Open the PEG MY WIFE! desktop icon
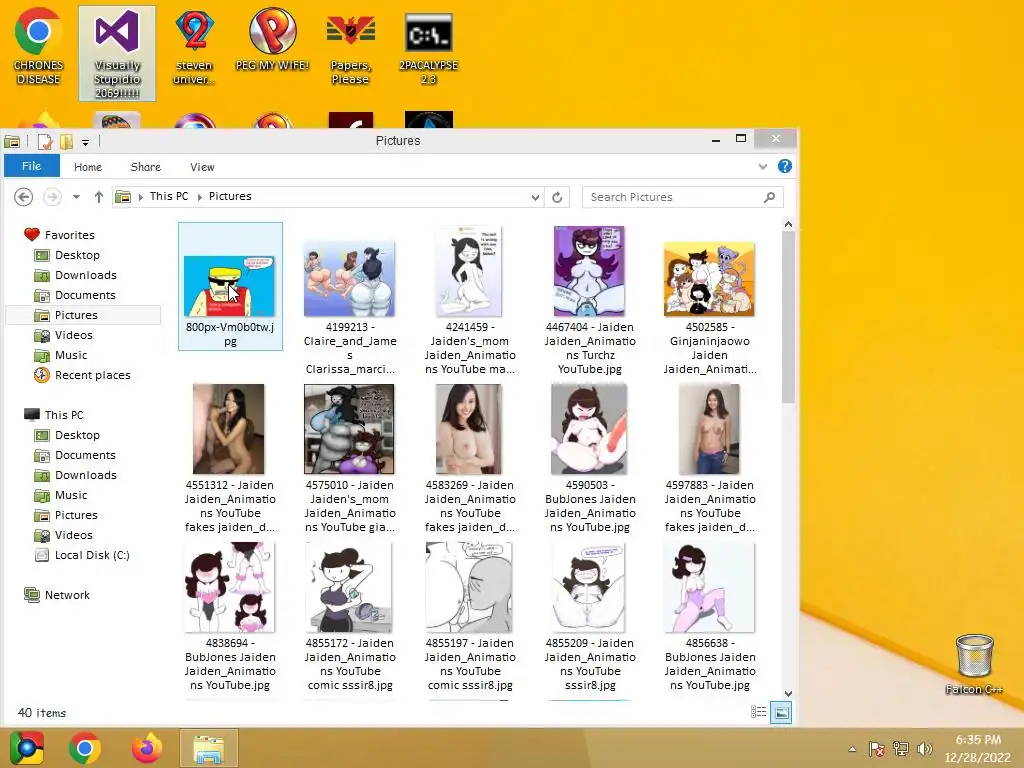The width and height of the screenshot is (1024, 768). (x=272, y=39)
